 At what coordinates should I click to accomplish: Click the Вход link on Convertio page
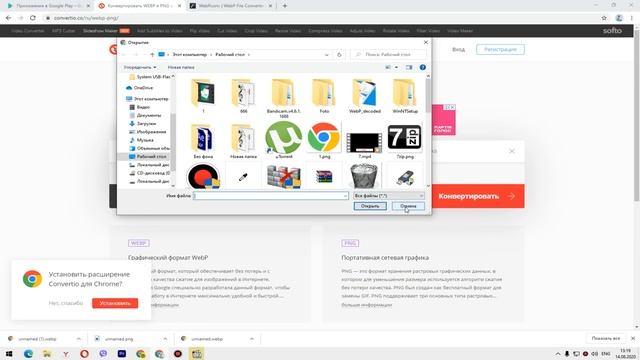[x=458, y=49]
